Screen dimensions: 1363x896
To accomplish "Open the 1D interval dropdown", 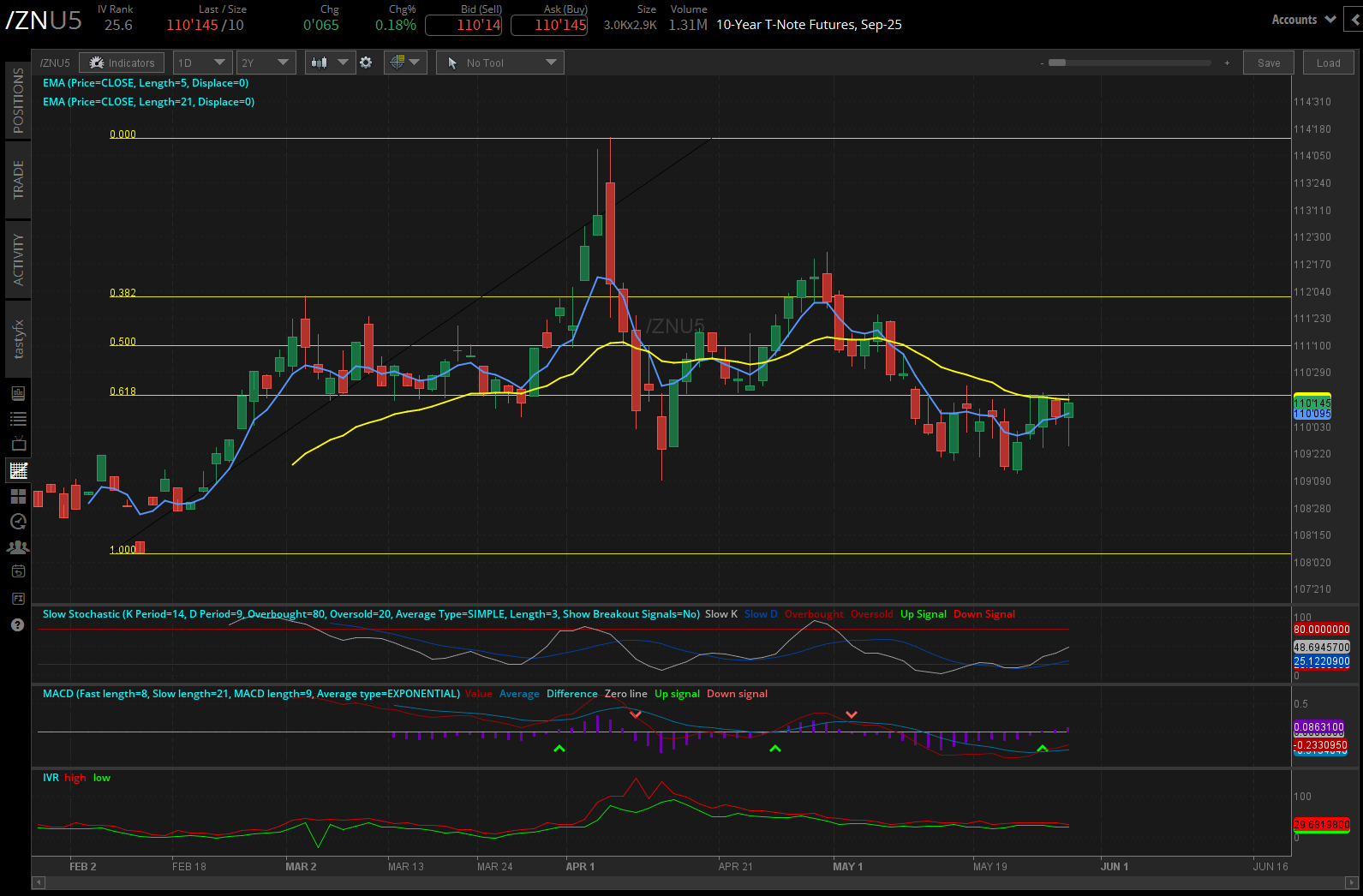I will pos(202,63).
